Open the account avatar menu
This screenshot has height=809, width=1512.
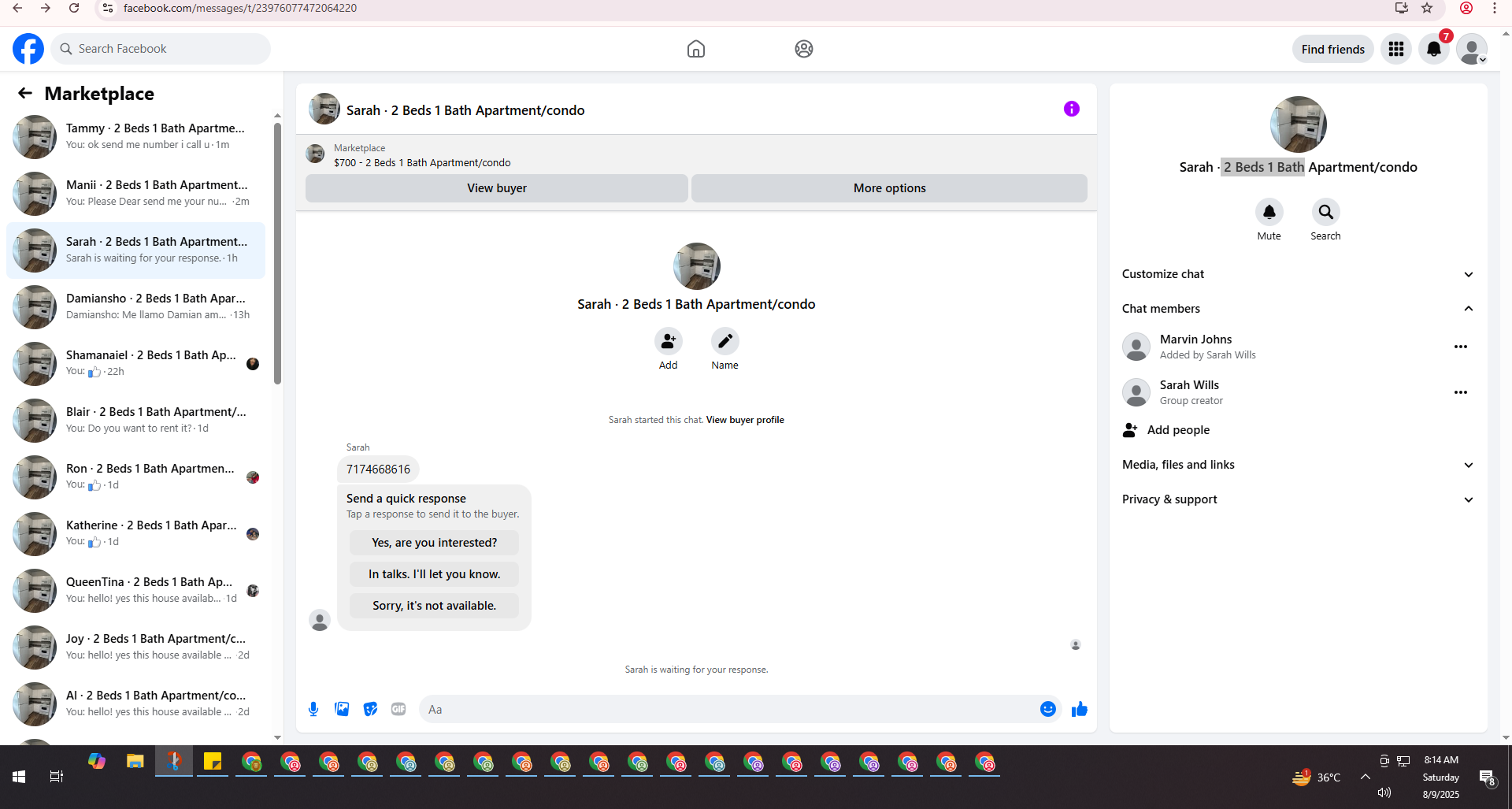coord(1472,49)
